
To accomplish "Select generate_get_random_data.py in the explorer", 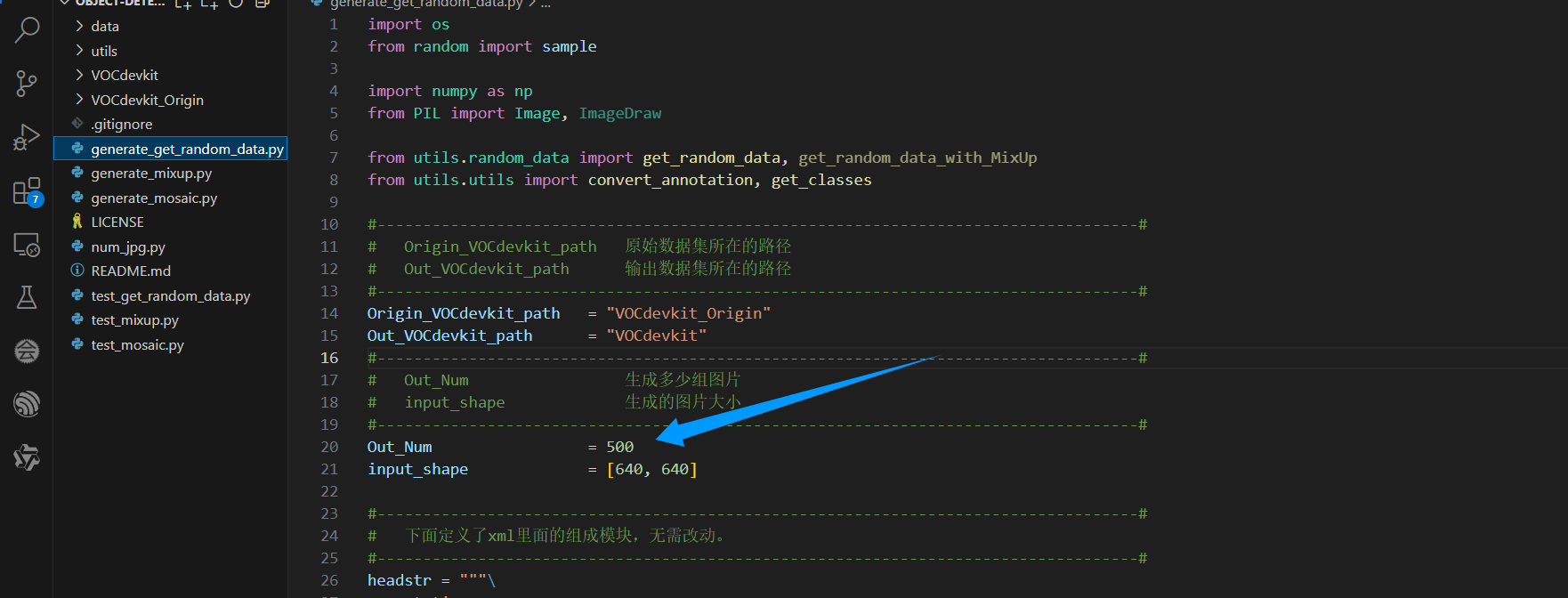I will tap(171, 149).
